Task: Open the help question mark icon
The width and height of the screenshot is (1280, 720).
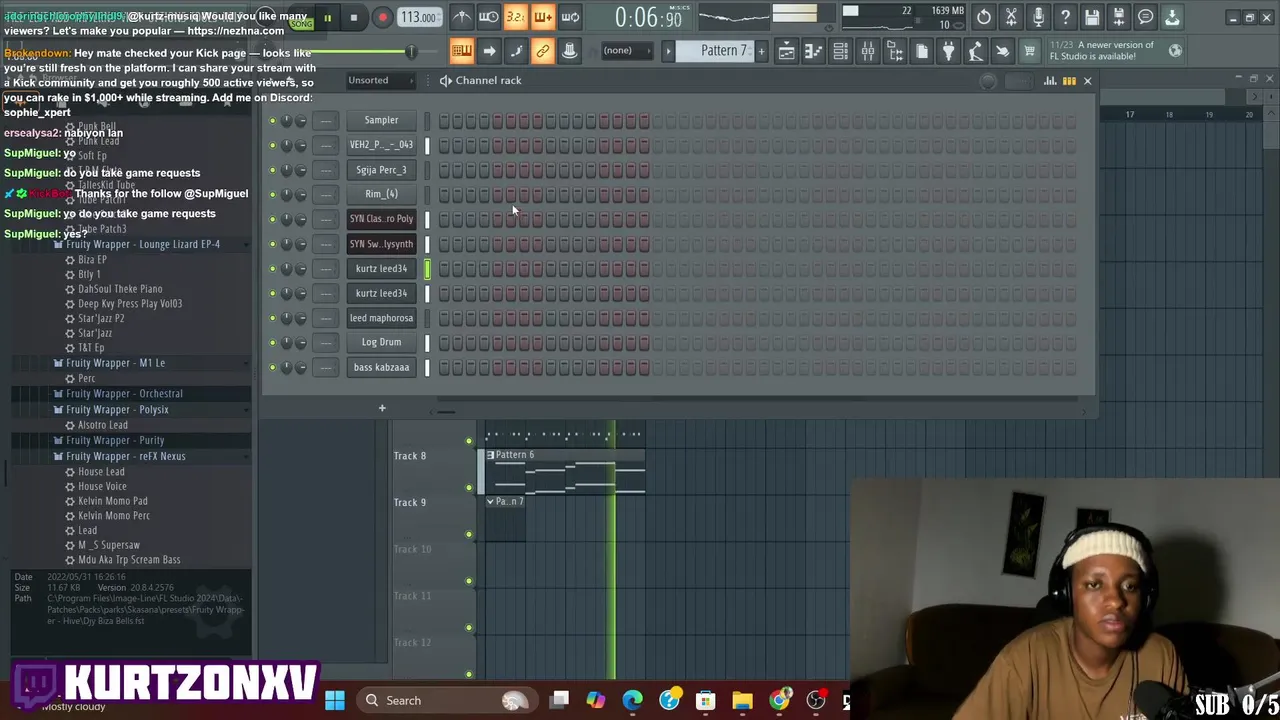Action: (x=1065, y=17)
